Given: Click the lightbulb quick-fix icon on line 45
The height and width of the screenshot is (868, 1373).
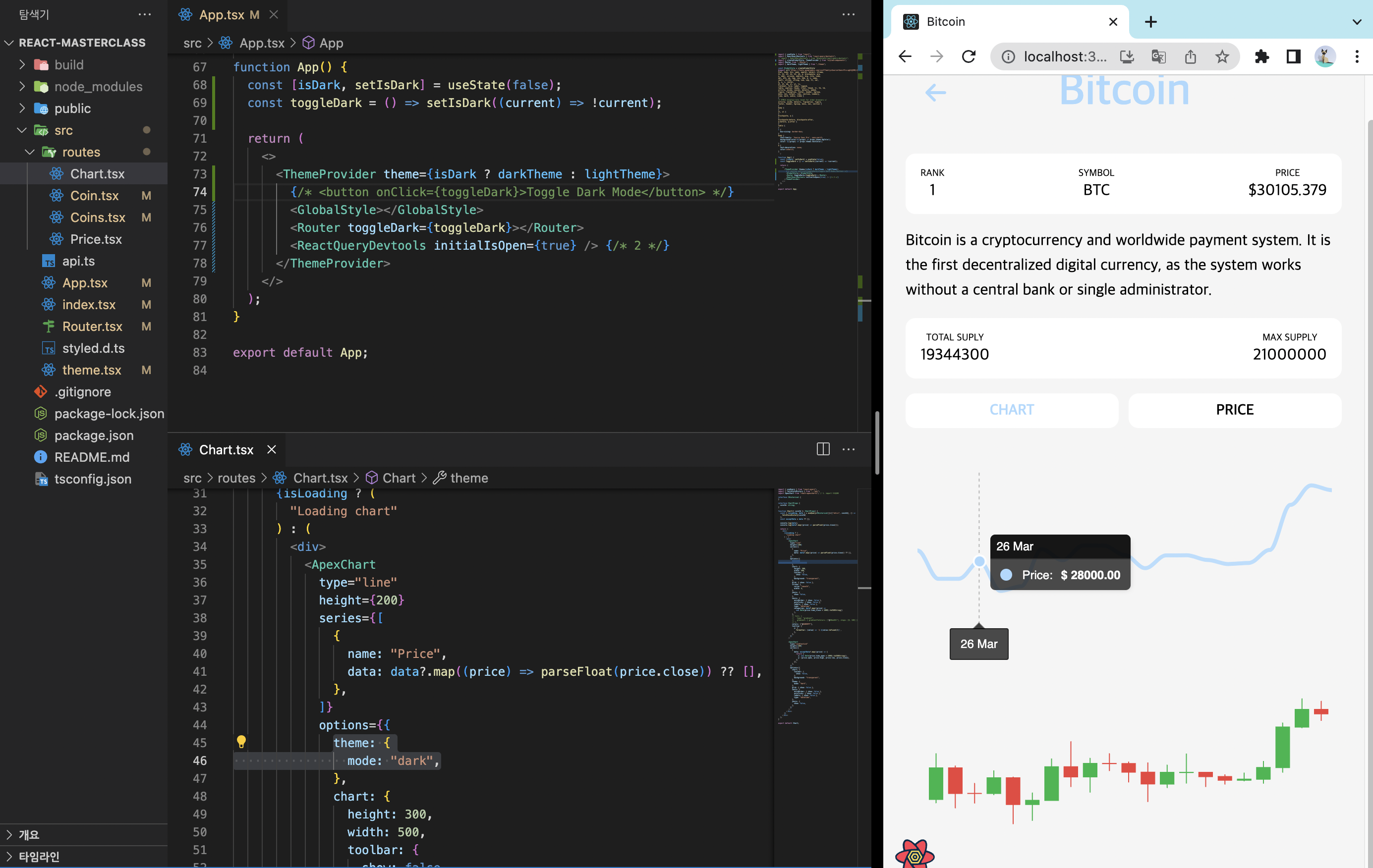Looking at the screenshot, I should [241, 742].
